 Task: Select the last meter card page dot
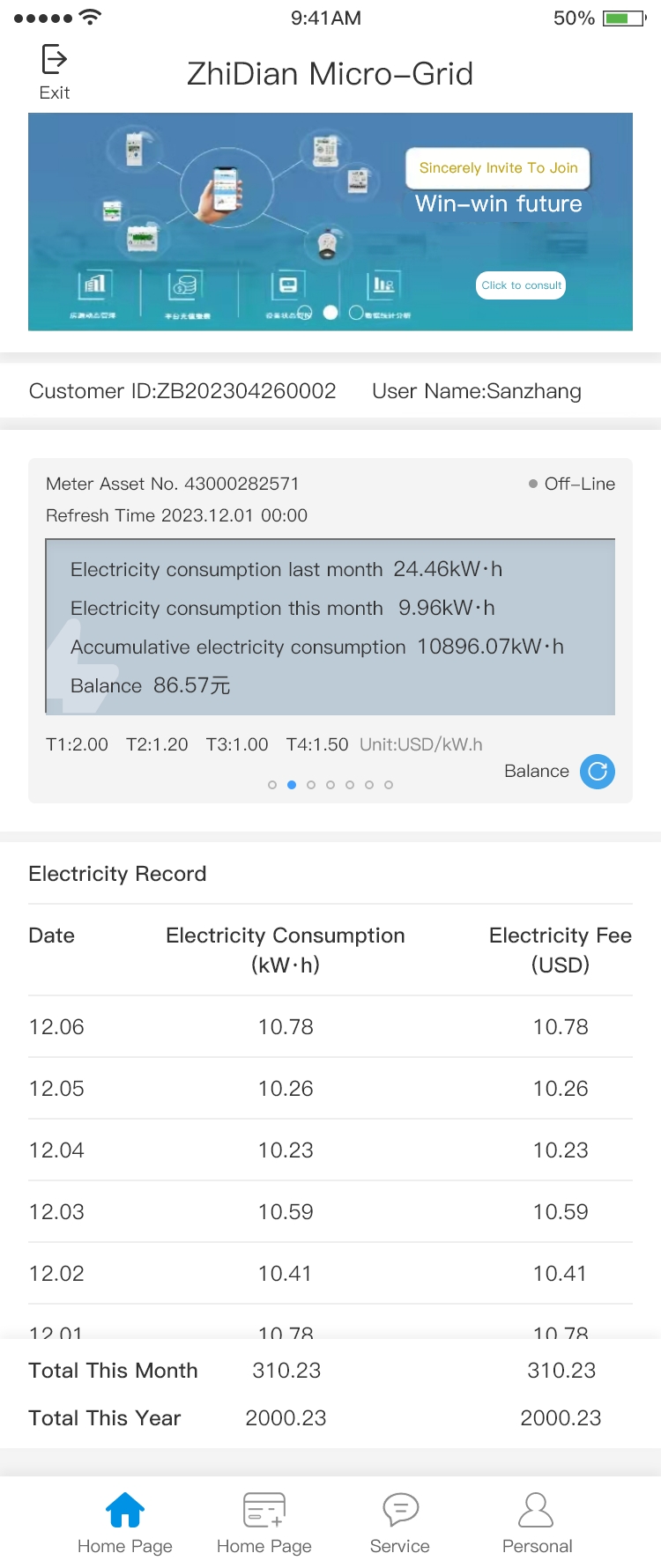pyautogui.click(x=389, y=785)
